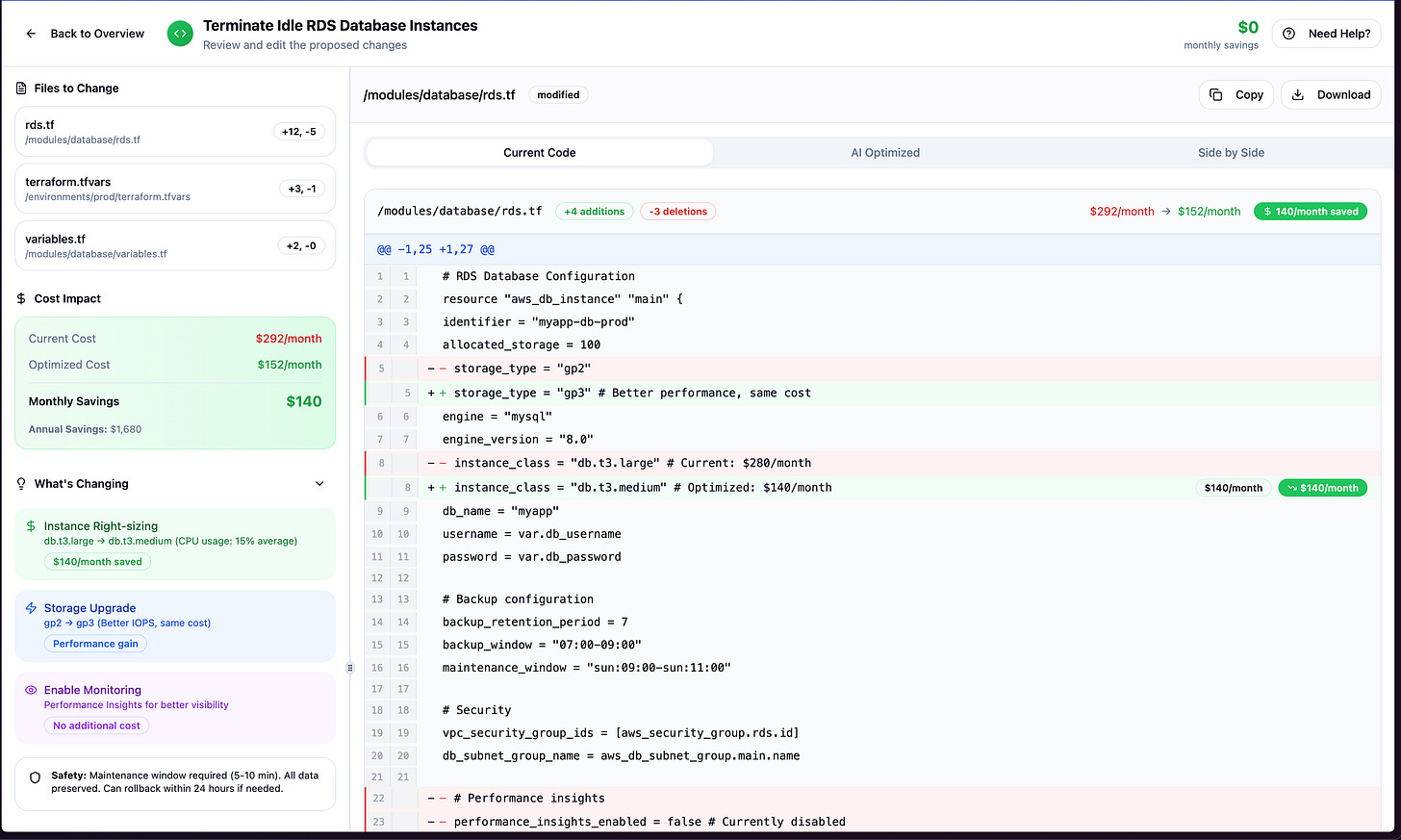Click the download arrow icon

[x=1298, y=95]
